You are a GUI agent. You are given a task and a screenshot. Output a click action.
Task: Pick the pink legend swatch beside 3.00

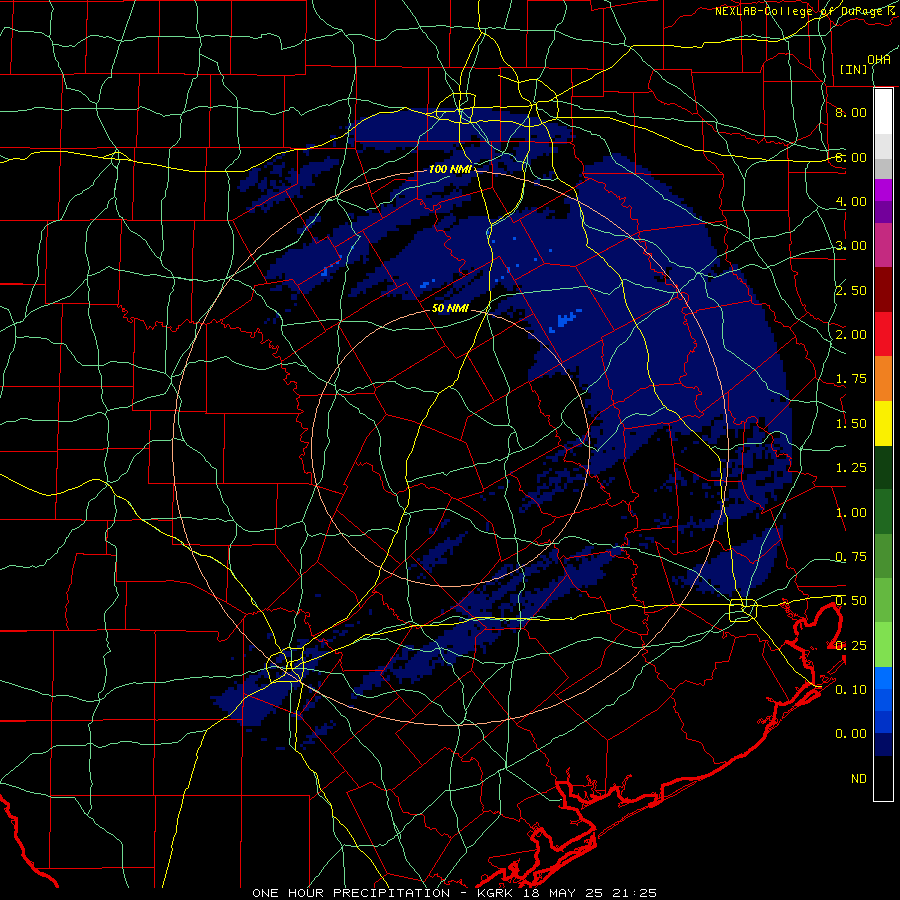tap(883, 245)
